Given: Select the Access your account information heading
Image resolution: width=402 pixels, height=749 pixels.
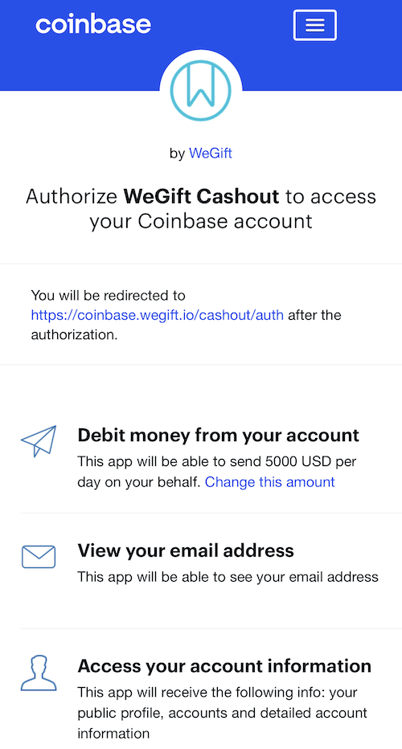Looking at the screenshot, I should pos(224,666).
